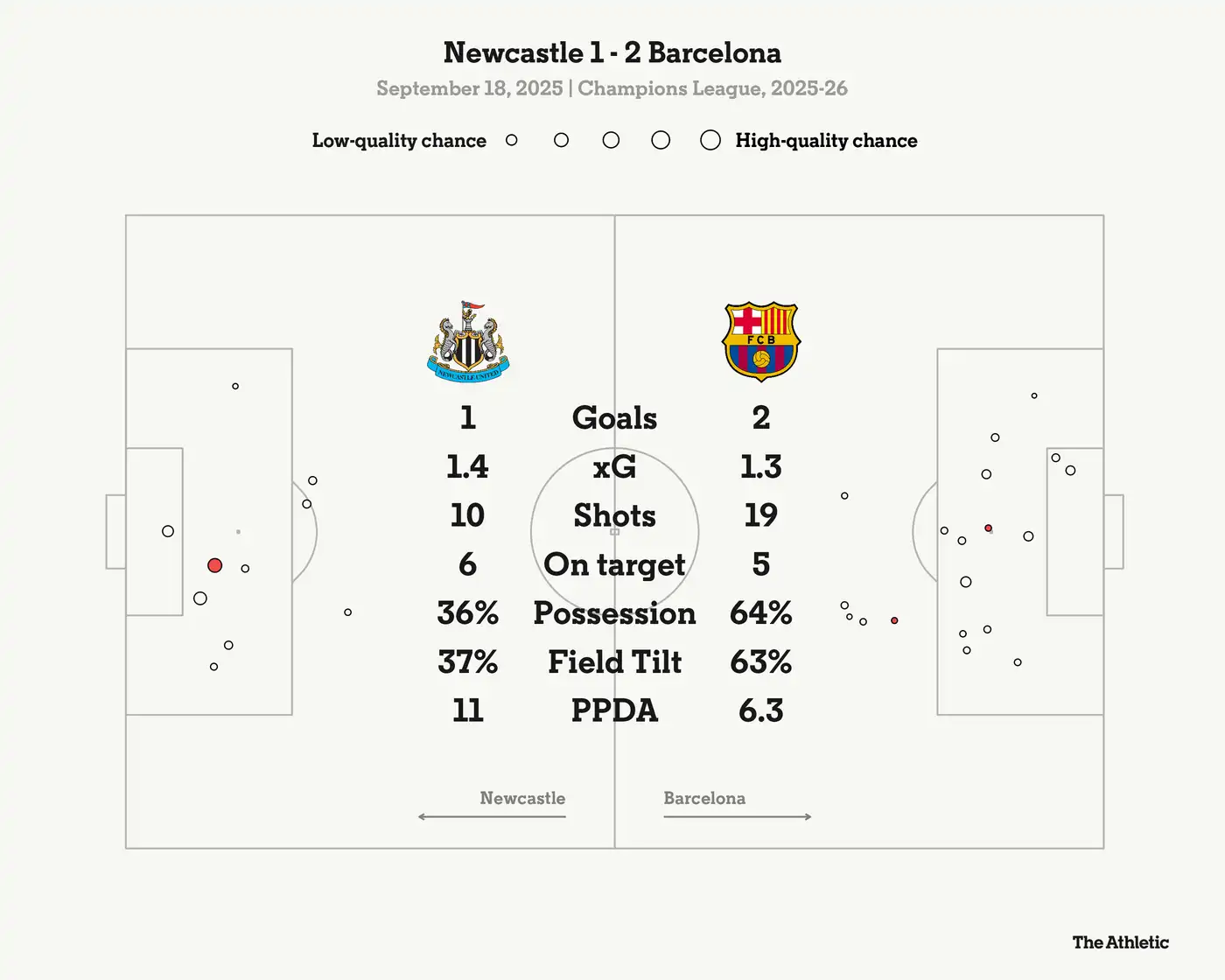Click the Field Tilt stat label
The height and width of the screenshot is (980, 1225).
click(x=614, y=662)
